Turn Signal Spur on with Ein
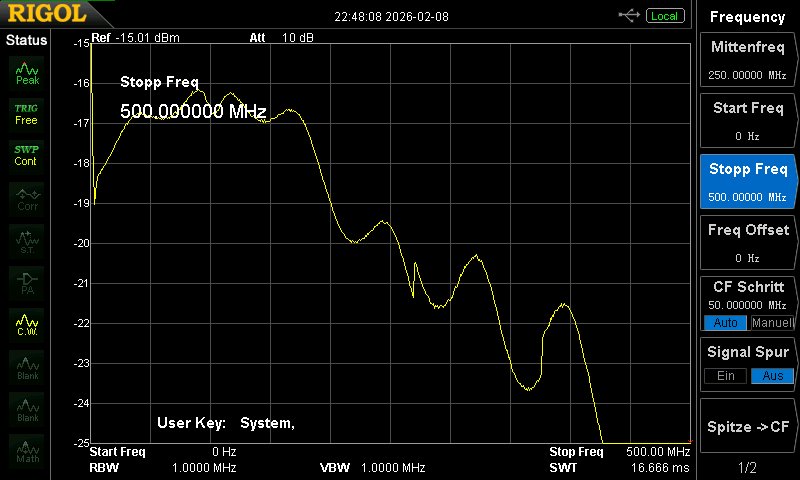The height and width of the screenshot is (480, 800). point(726,375)
